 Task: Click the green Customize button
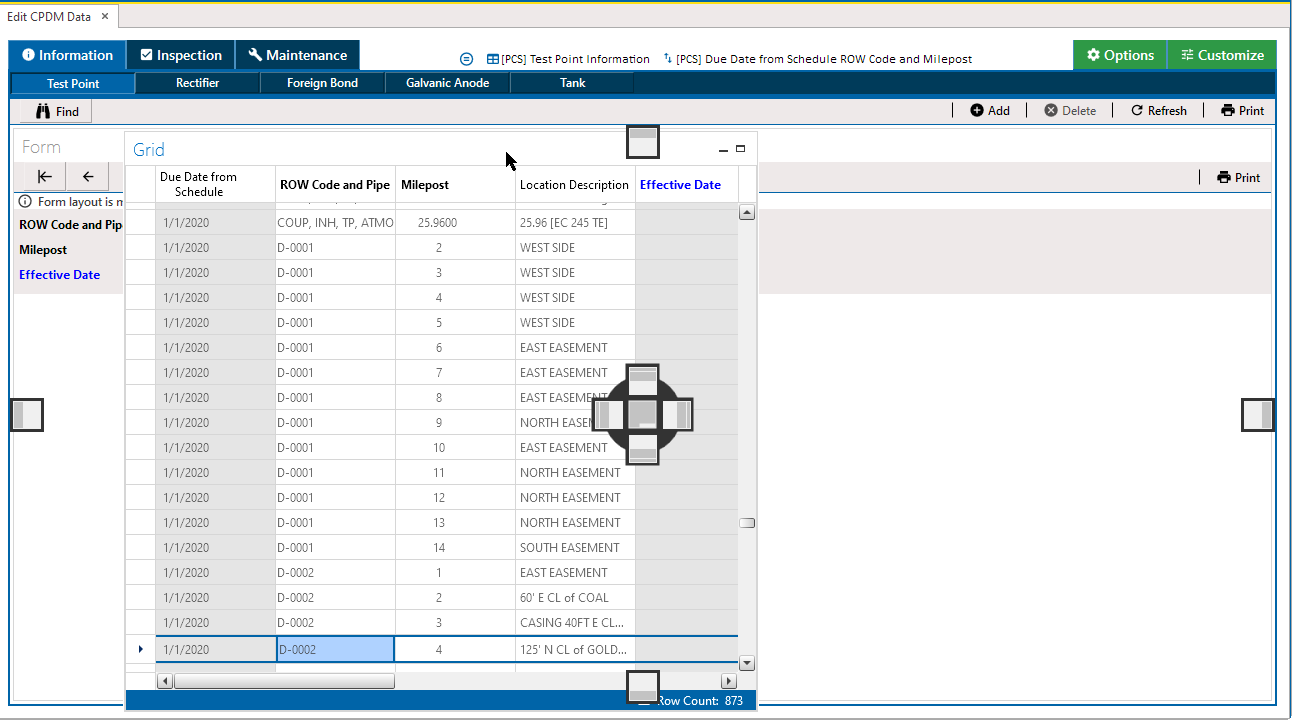tap(1221, 55)
